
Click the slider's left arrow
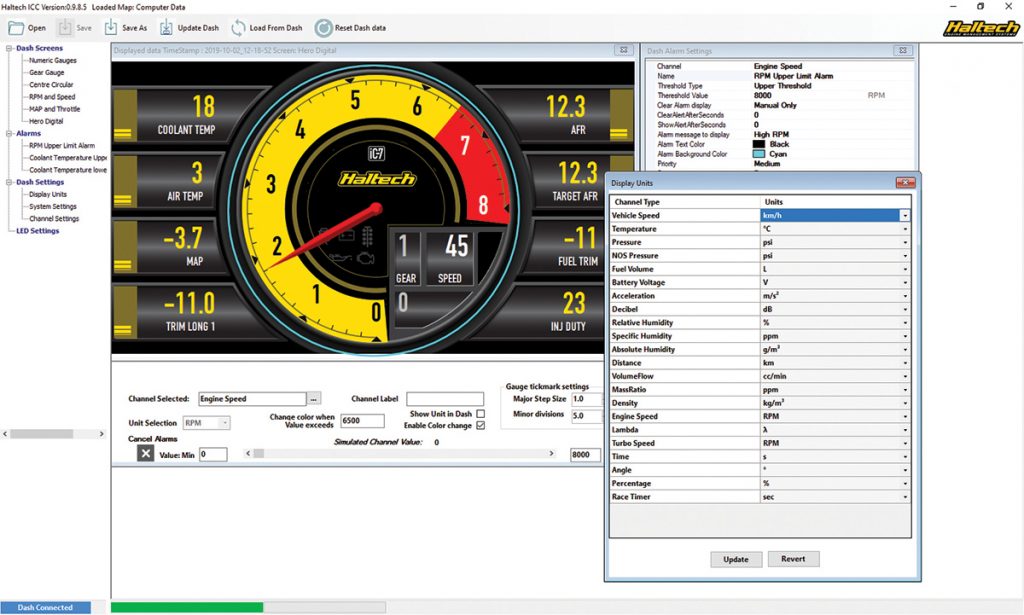[248, 453]
